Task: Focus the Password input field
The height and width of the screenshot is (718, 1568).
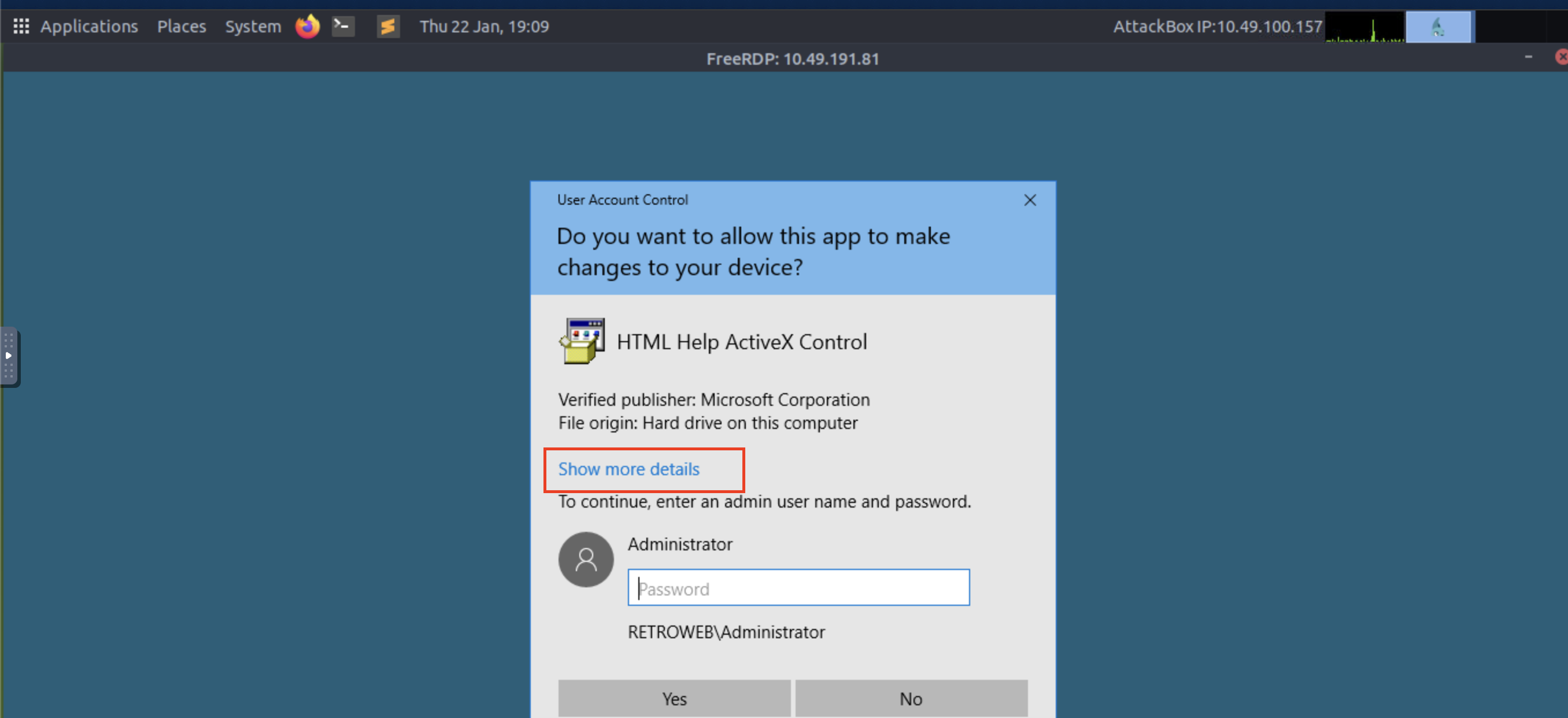Action: coord(798,588)
